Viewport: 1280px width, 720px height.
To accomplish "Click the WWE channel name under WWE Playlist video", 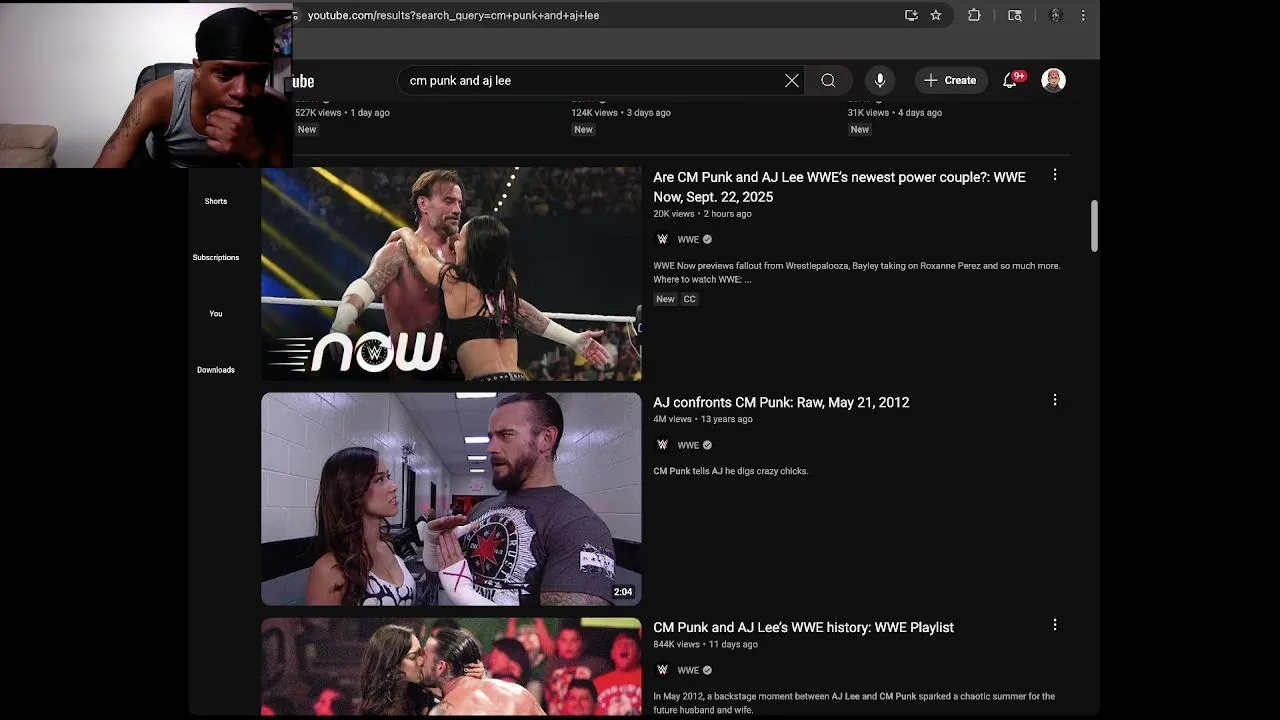I will click(688, 670).
